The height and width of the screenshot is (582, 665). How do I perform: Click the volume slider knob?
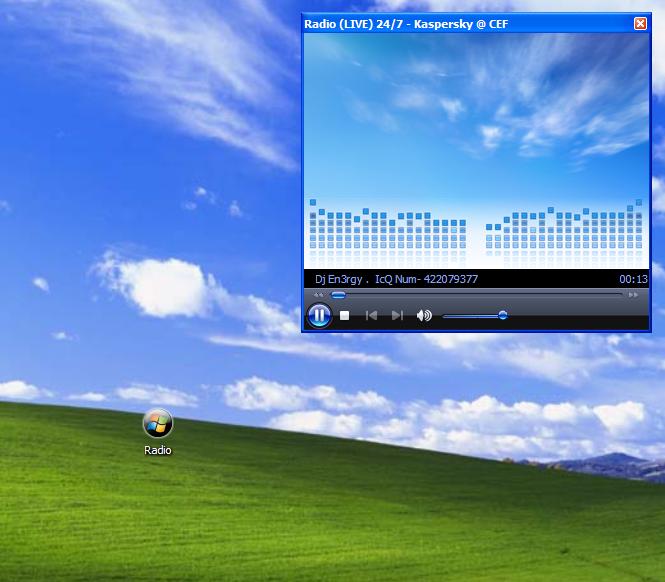pyautogui.click(x=503, y=315)
